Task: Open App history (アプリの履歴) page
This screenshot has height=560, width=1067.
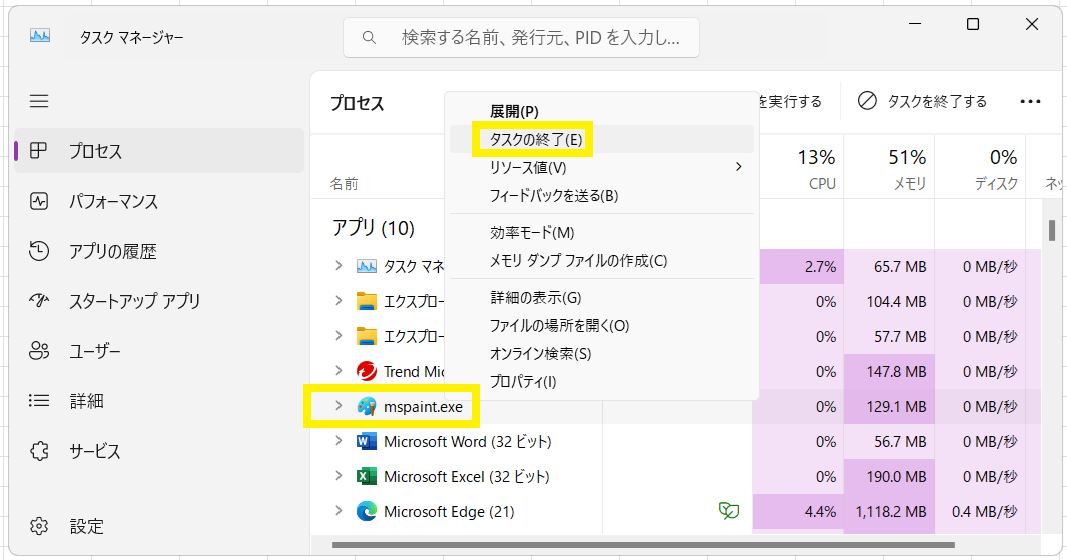Action: point(112,251)
